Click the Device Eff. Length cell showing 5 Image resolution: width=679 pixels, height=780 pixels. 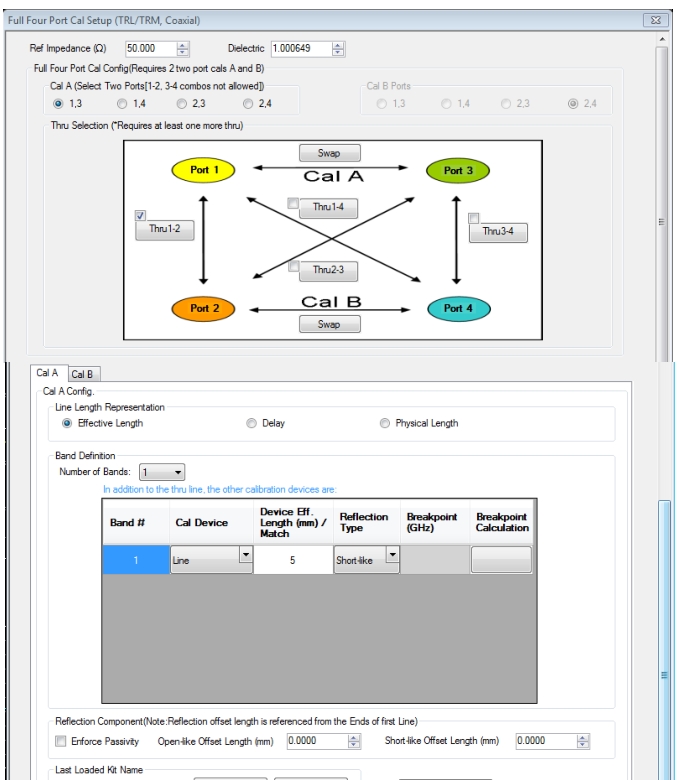(x=293, y=560)
